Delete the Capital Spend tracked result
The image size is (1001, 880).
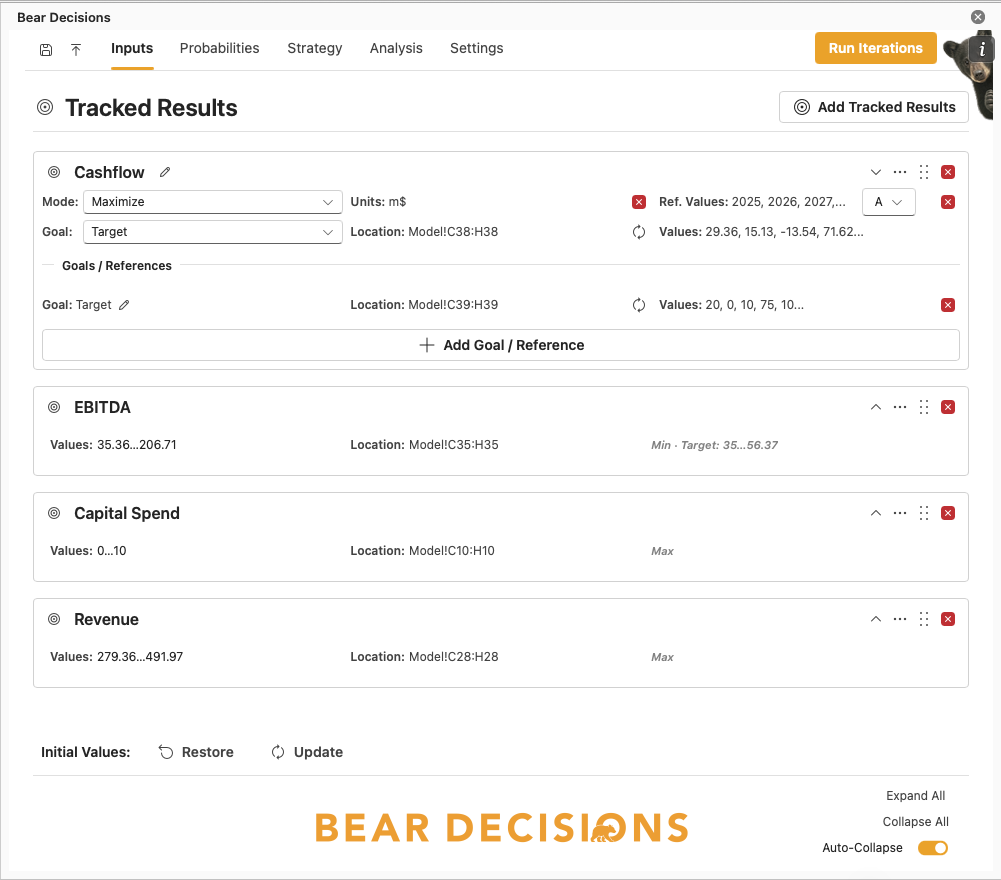tap(948, 513)
